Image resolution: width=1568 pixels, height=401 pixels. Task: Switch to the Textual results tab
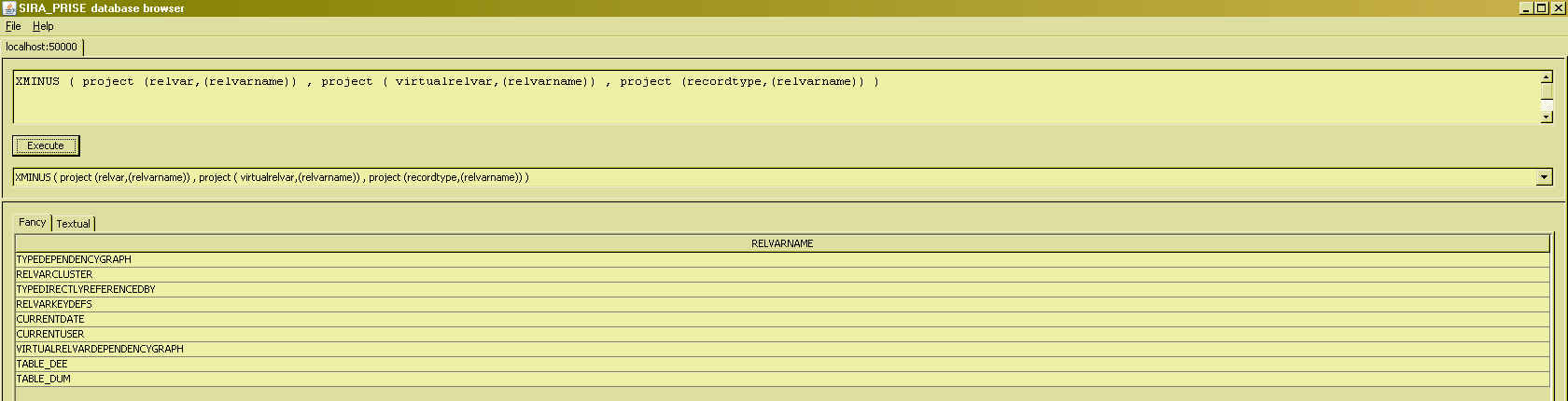(x=74, y=224)
